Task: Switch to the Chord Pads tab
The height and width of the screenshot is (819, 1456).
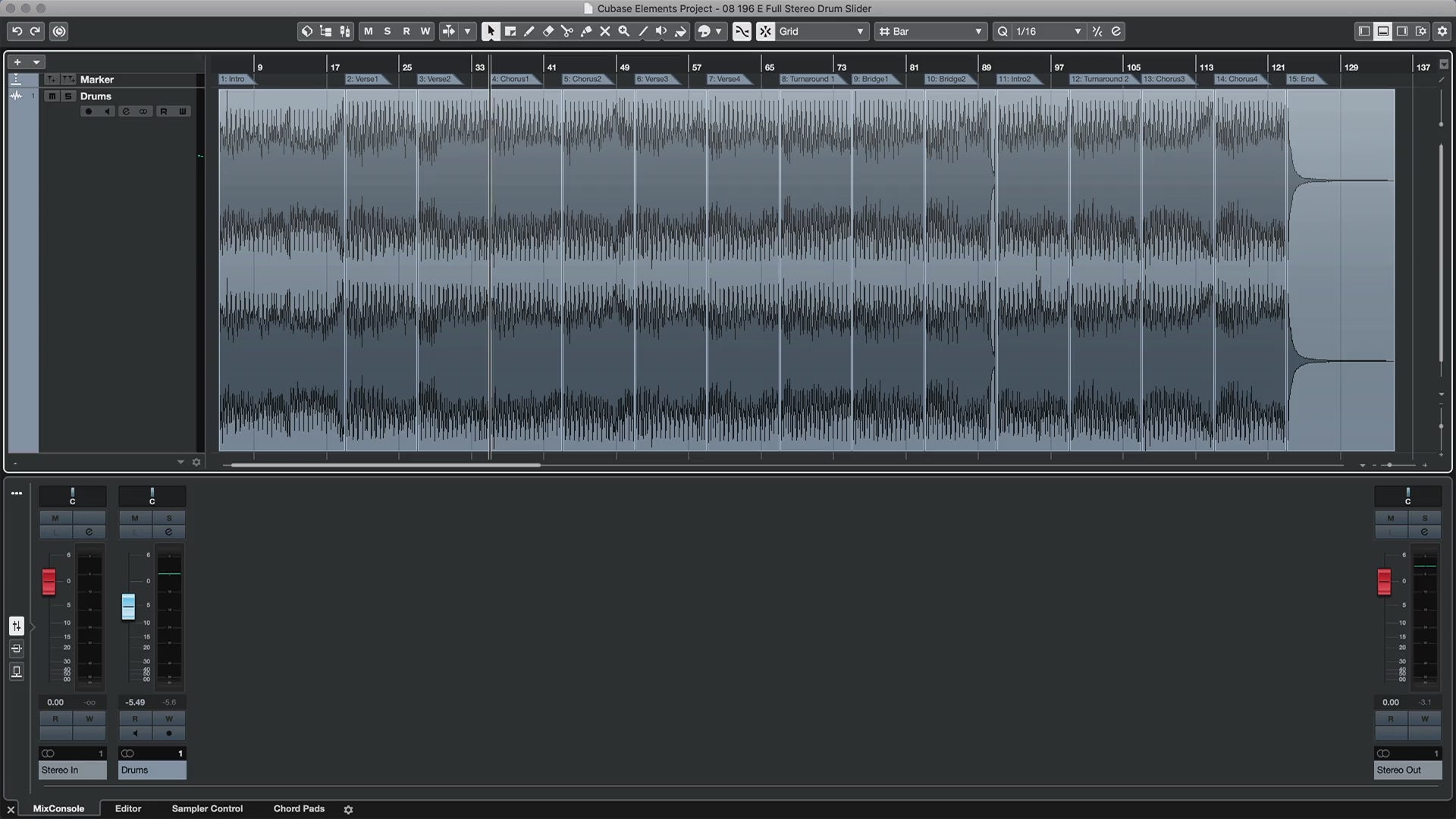Action: pyautogui.click(x=299, y=808)
